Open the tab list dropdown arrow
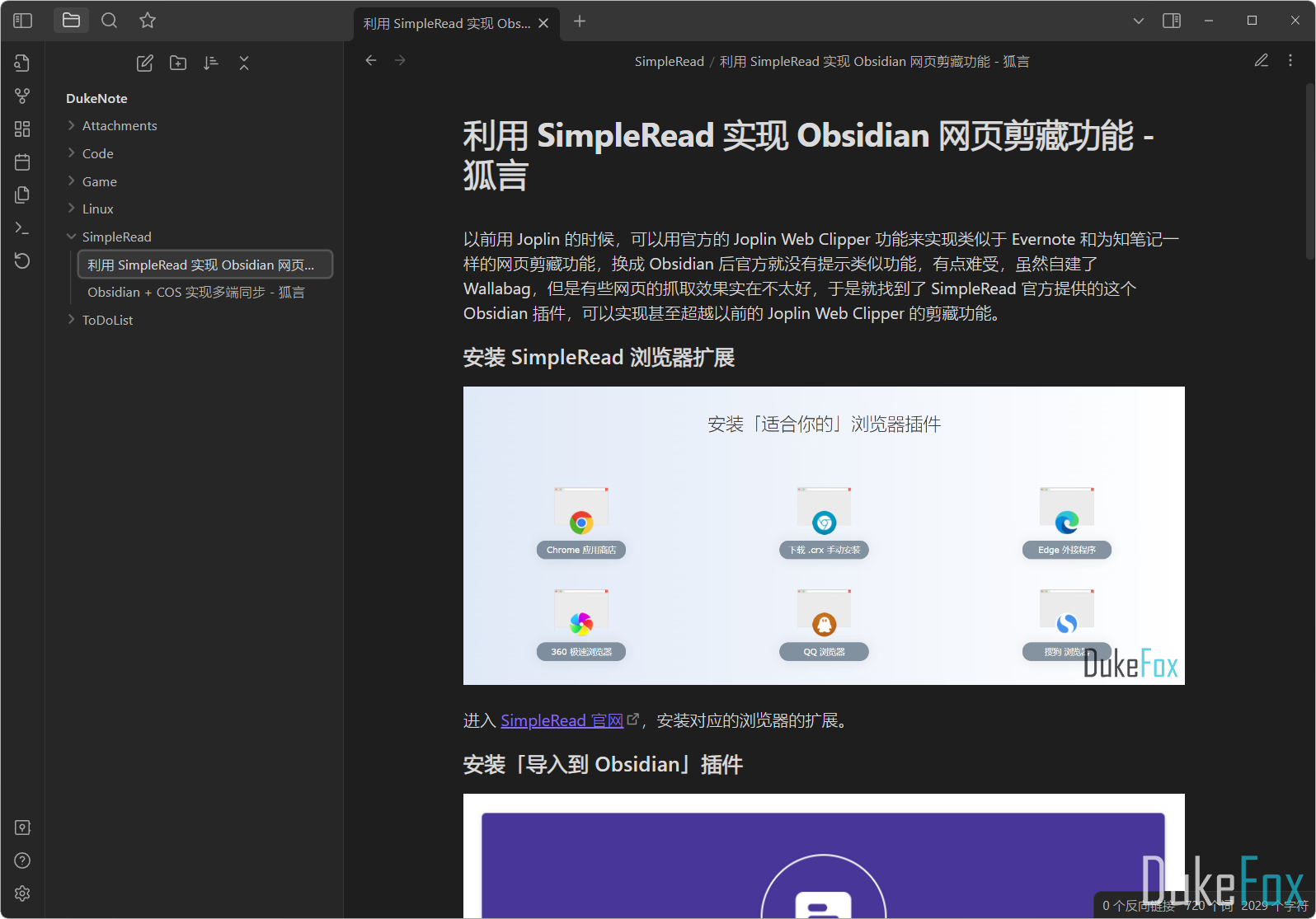1316x919 pixels. (x=1139, y=21)
